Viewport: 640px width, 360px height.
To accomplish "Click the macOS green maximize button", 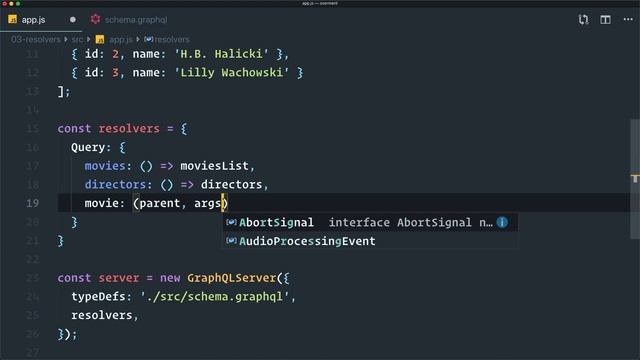I will tap(18, 4).
